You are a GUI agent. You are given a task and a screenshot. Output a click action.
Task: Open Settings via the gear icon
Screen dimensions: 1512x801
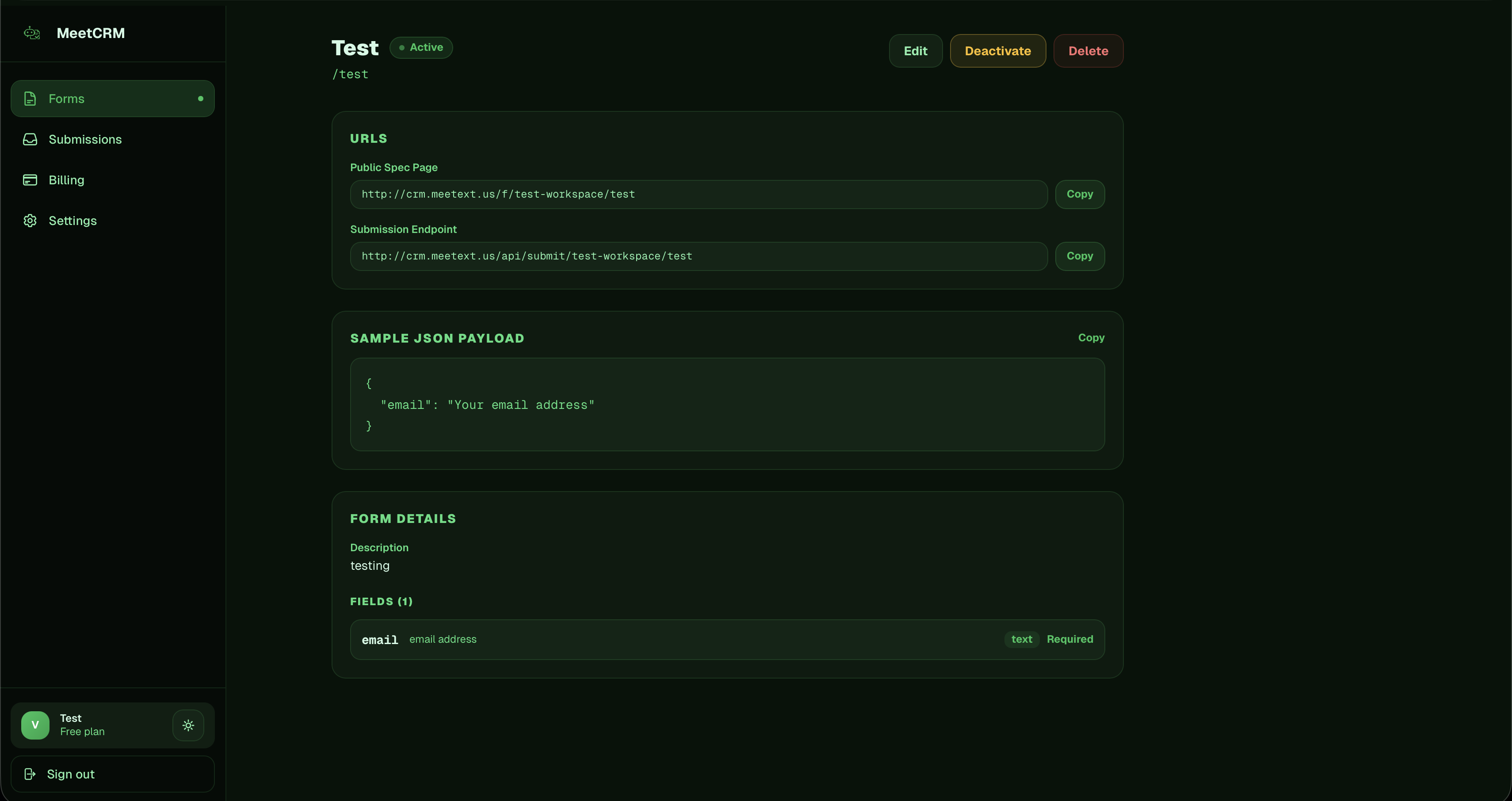(30, 221)
